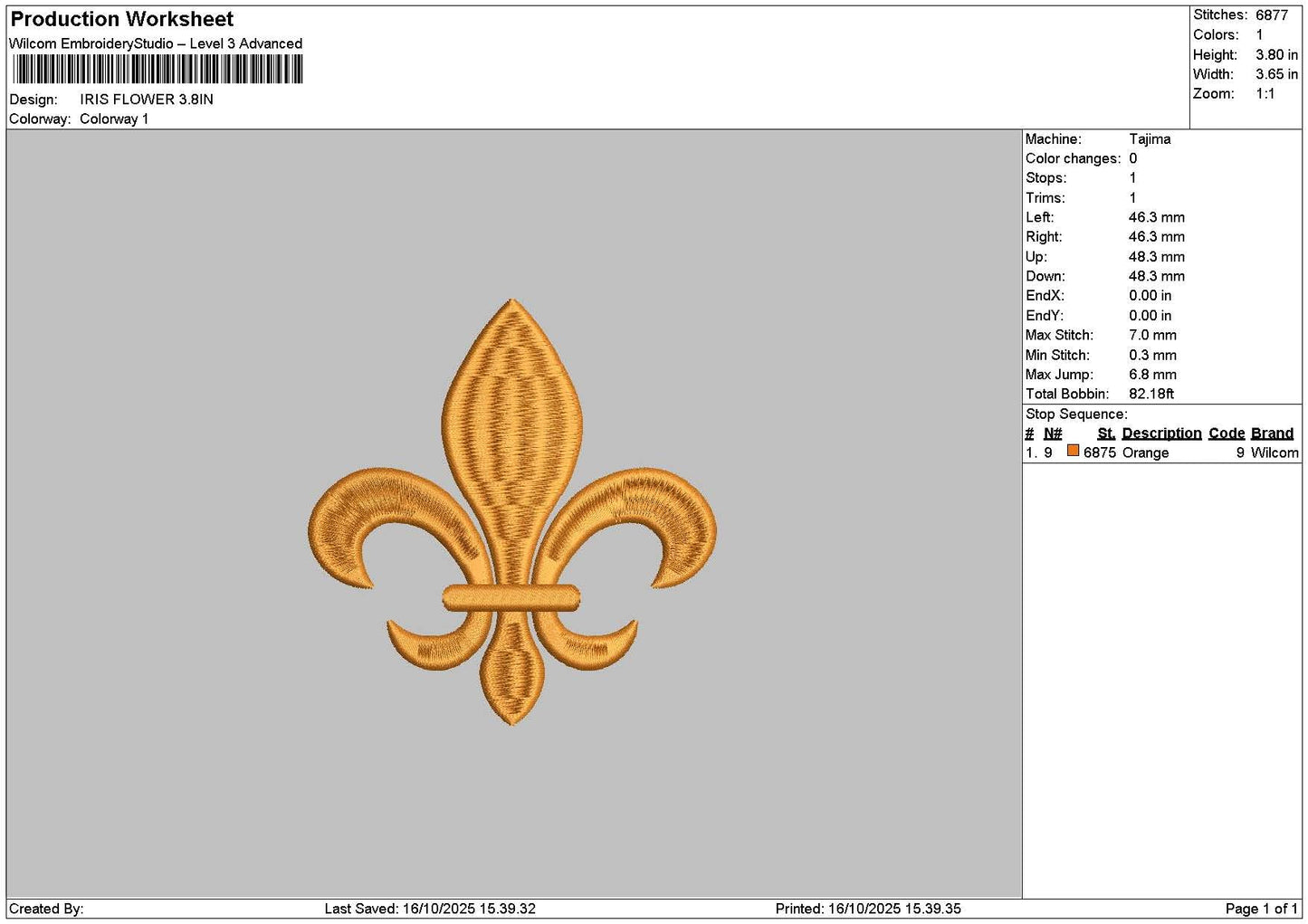The height and width of the screenshot is (924, 1308).
Task: Click the "Colors:" label
Action: click(1216, 35)
